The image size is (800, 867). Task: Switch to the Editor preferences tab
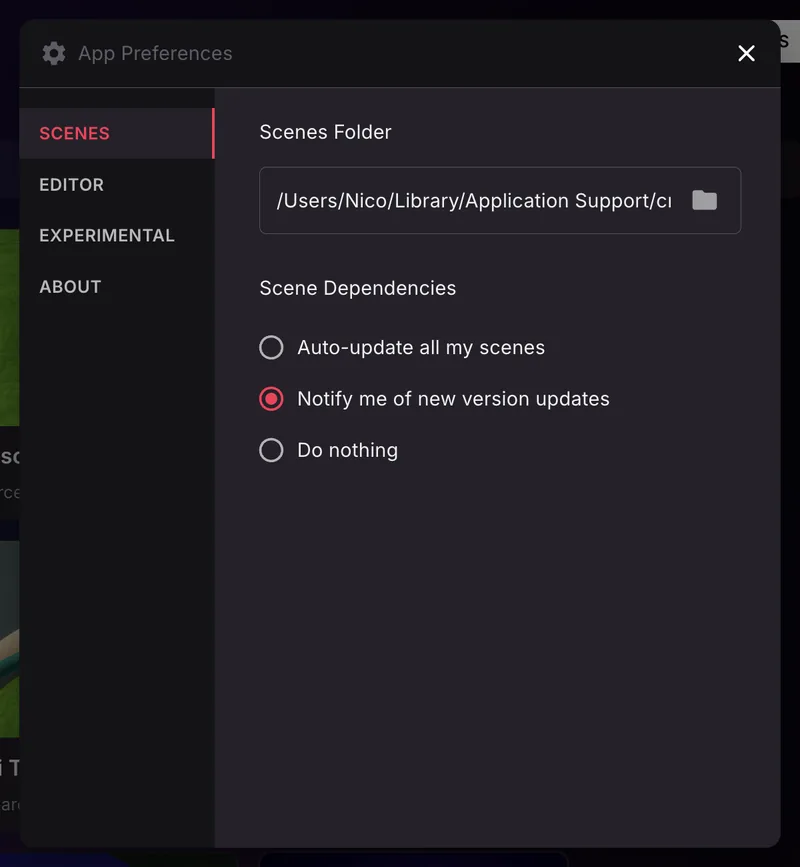coord(117,185)
